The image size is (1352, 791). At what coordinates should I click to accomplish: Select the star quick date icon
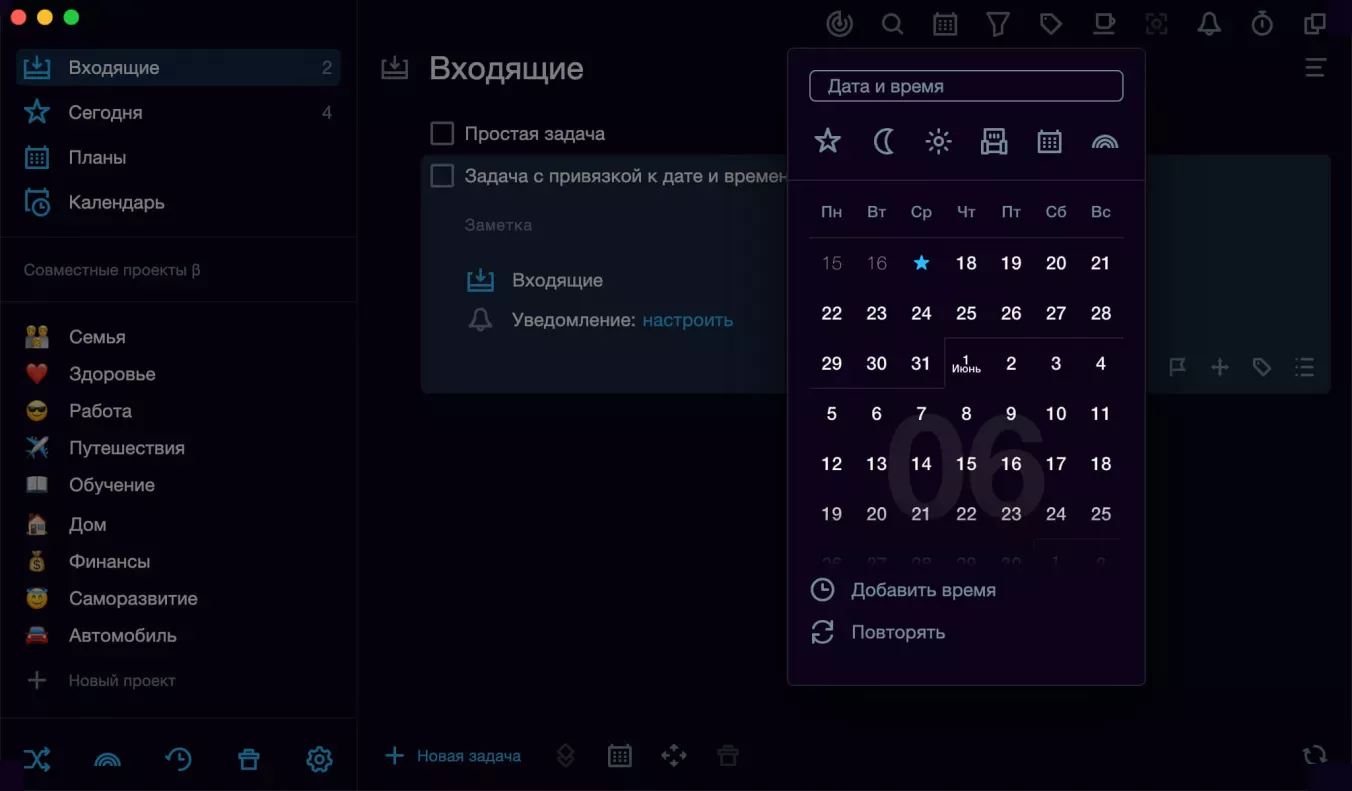[828, 142]
